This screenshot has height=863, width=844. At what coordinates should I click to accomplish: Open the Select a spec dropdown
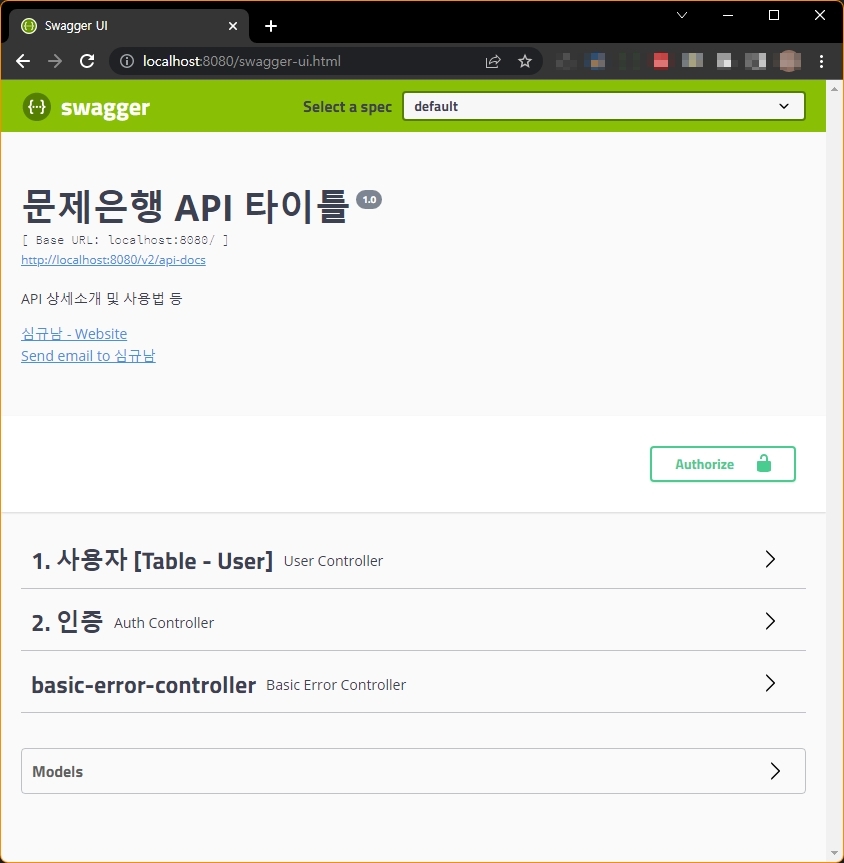pyautogui.click(x=603, y=106)
